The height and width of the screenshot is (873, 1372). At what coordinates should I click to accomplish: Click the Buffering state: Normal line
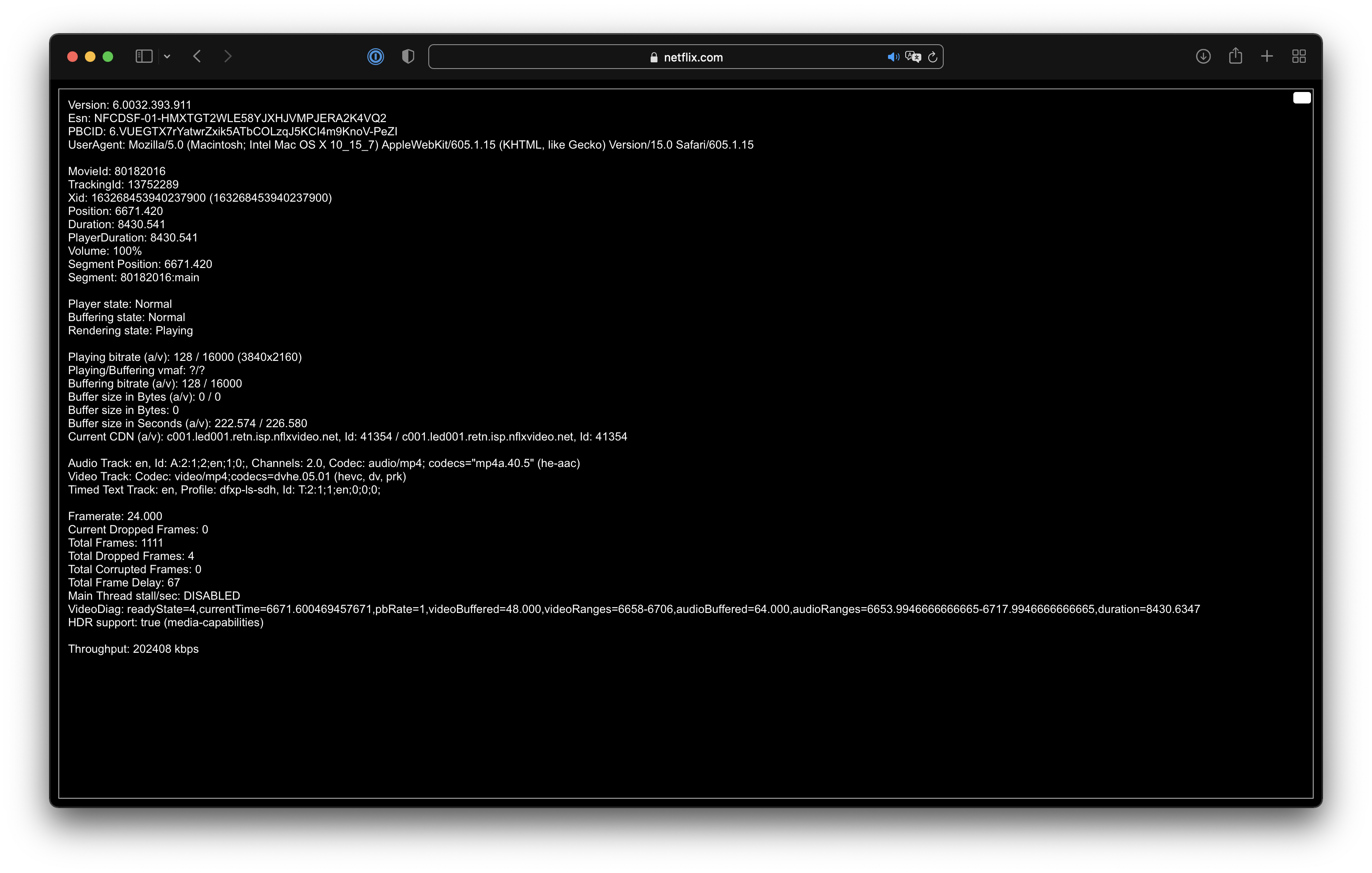(x=126, y=317)
